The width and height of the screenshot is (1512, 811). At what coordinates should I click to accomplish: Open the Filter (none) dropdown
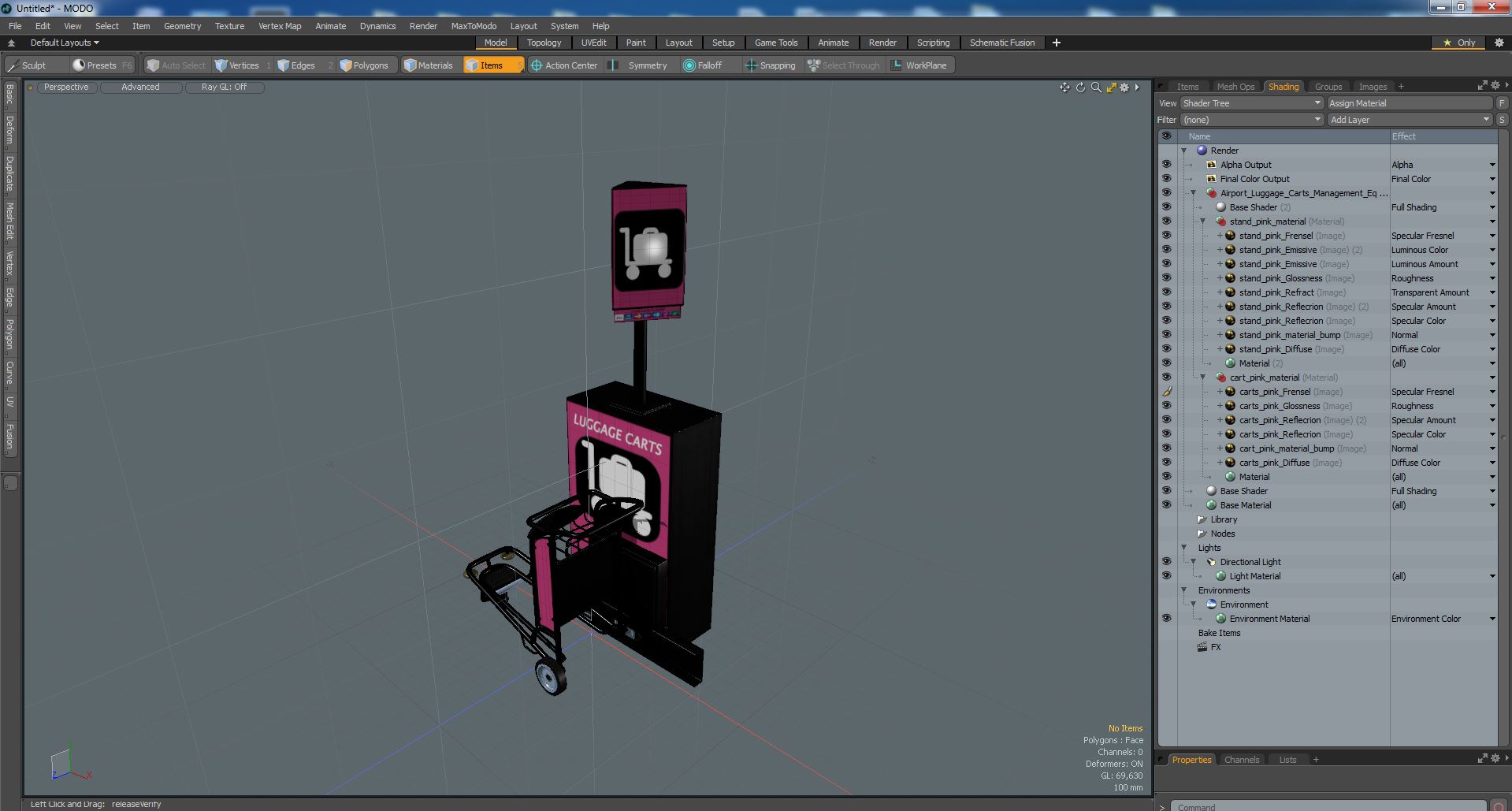(1251, 120)
